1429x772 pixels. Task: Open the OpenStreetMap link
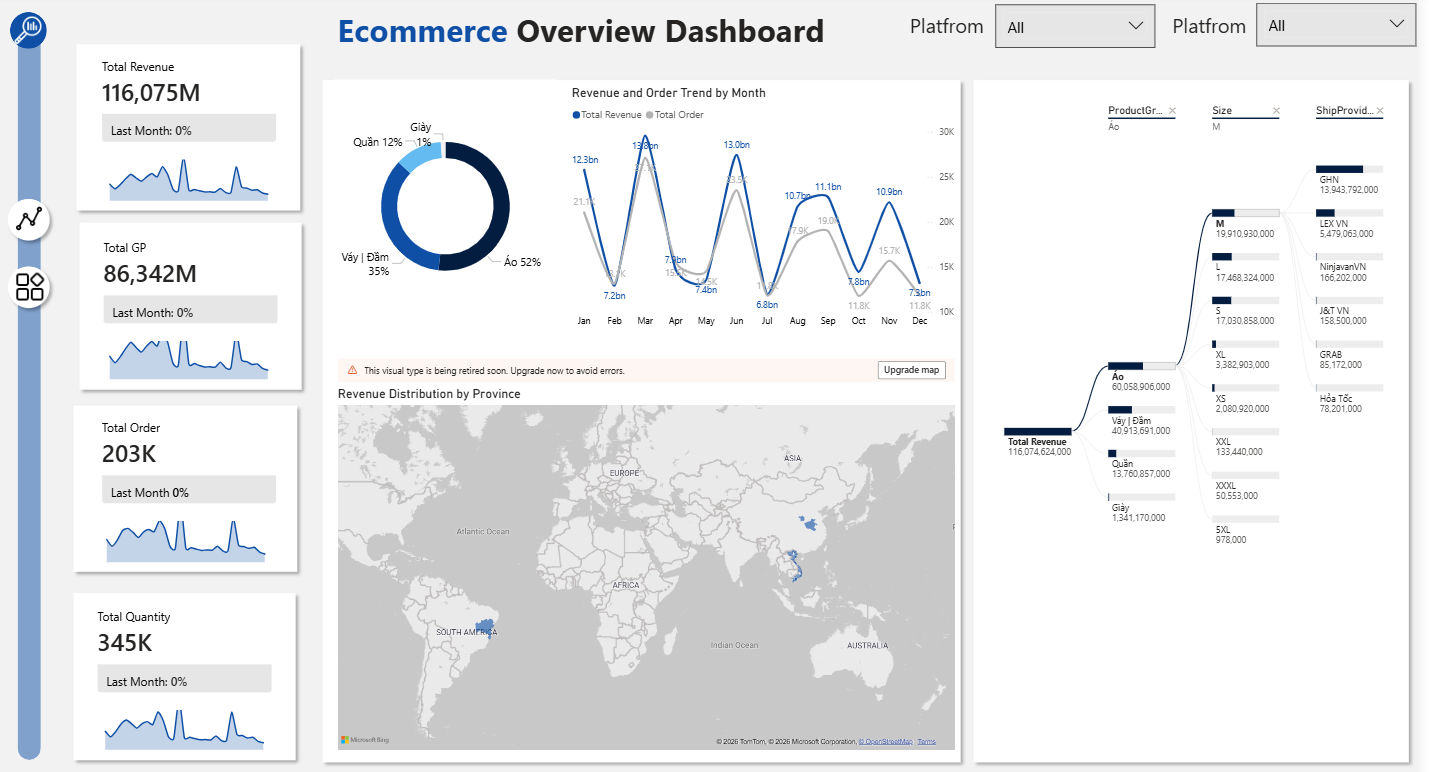click(x=887, y=741)
